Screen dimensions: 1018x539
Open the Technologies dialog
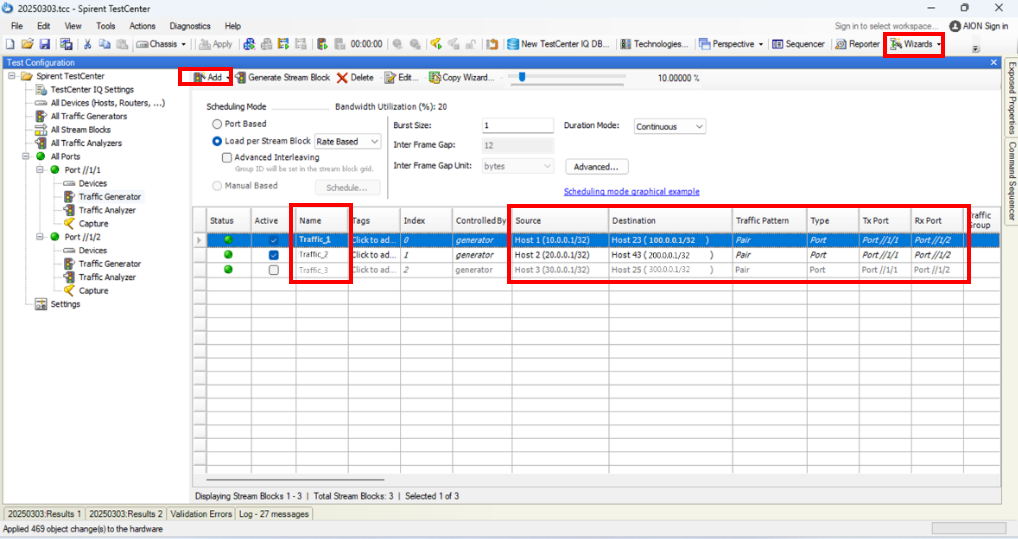654,44
